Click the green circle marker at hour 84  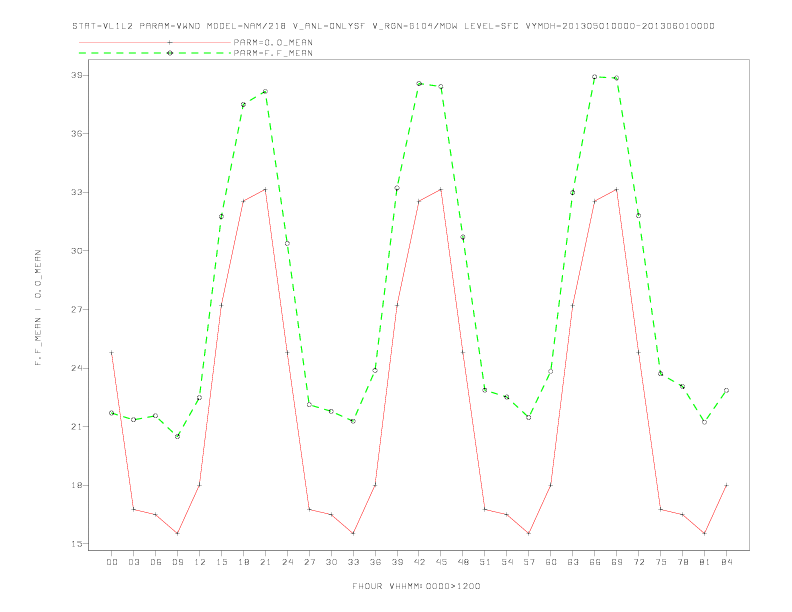point(727,390)
